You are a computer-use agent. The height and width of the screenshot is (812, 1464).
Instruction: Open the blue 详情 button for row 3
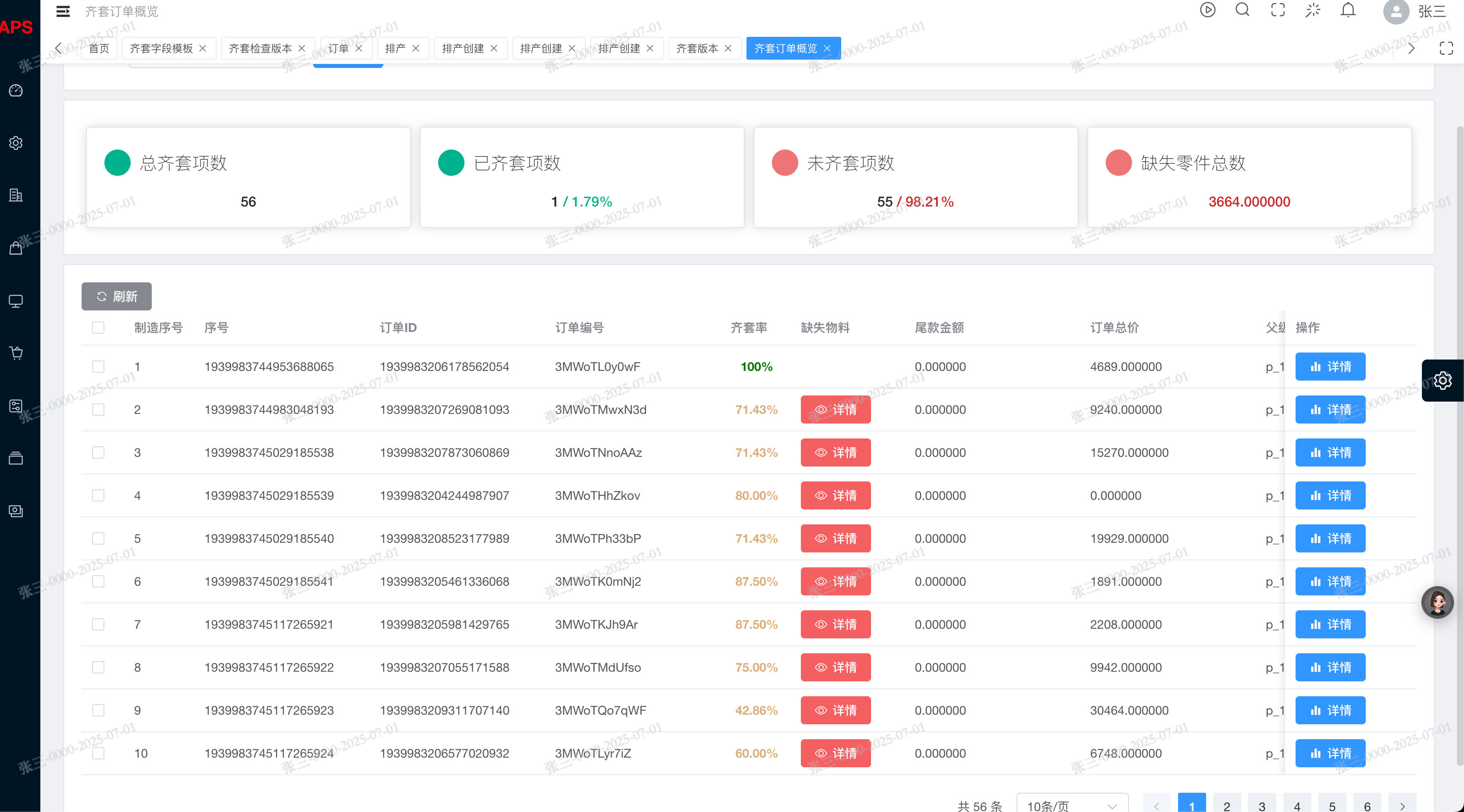tap(1330, 452)
